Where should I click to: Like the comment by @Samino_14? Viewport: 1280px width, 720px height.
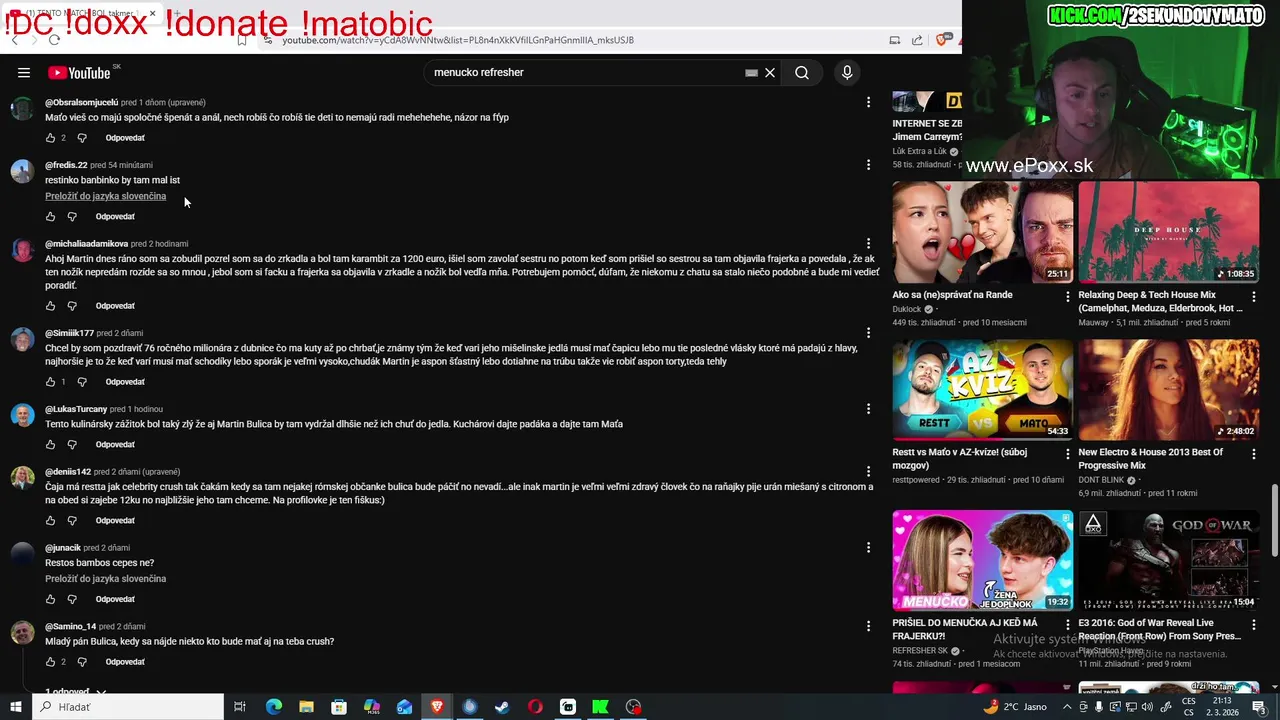click(50, 662)
